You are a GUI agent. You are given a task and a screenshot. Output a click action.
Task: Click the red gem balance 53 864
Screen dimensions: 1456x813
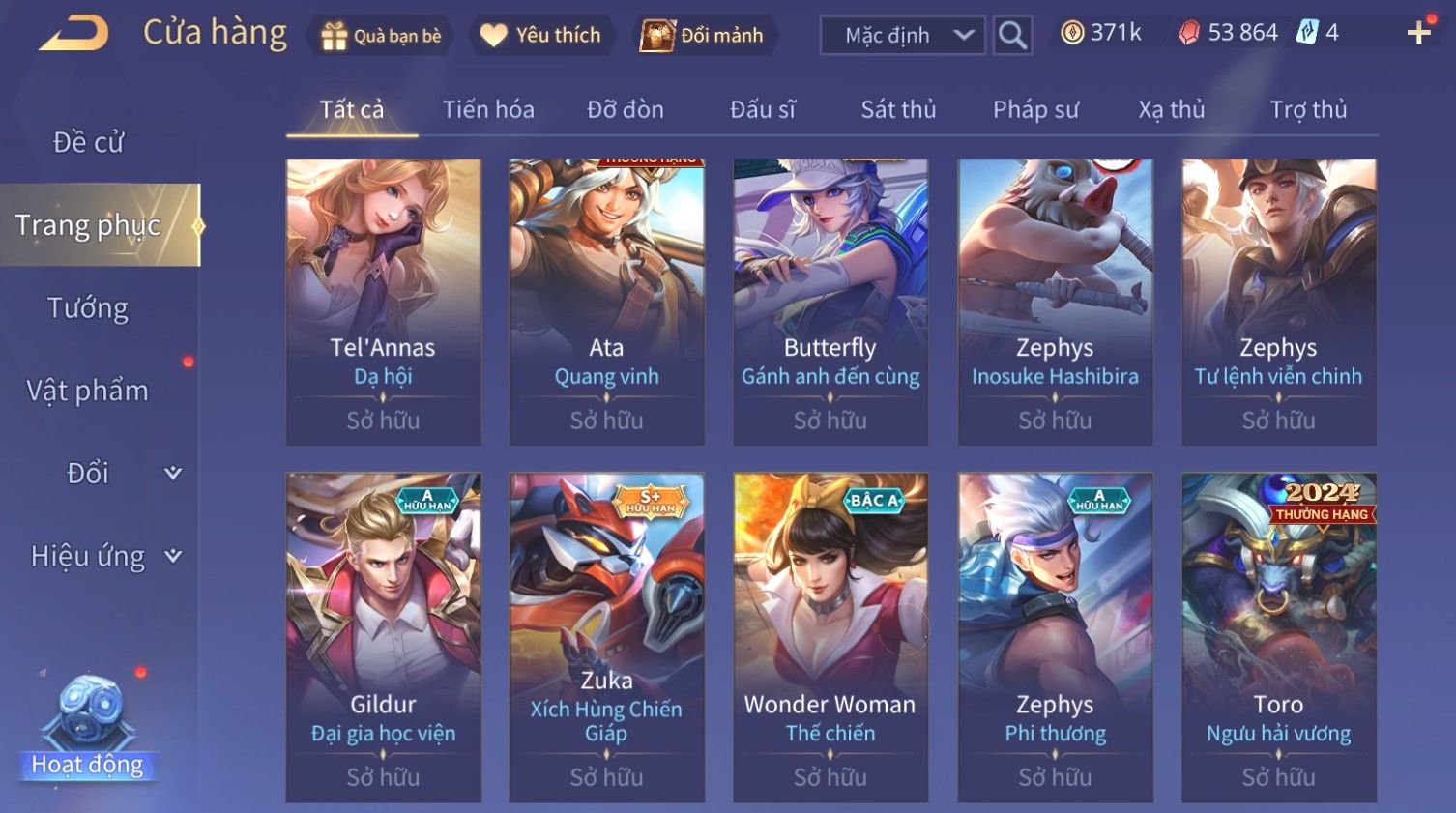point(1228,33)
